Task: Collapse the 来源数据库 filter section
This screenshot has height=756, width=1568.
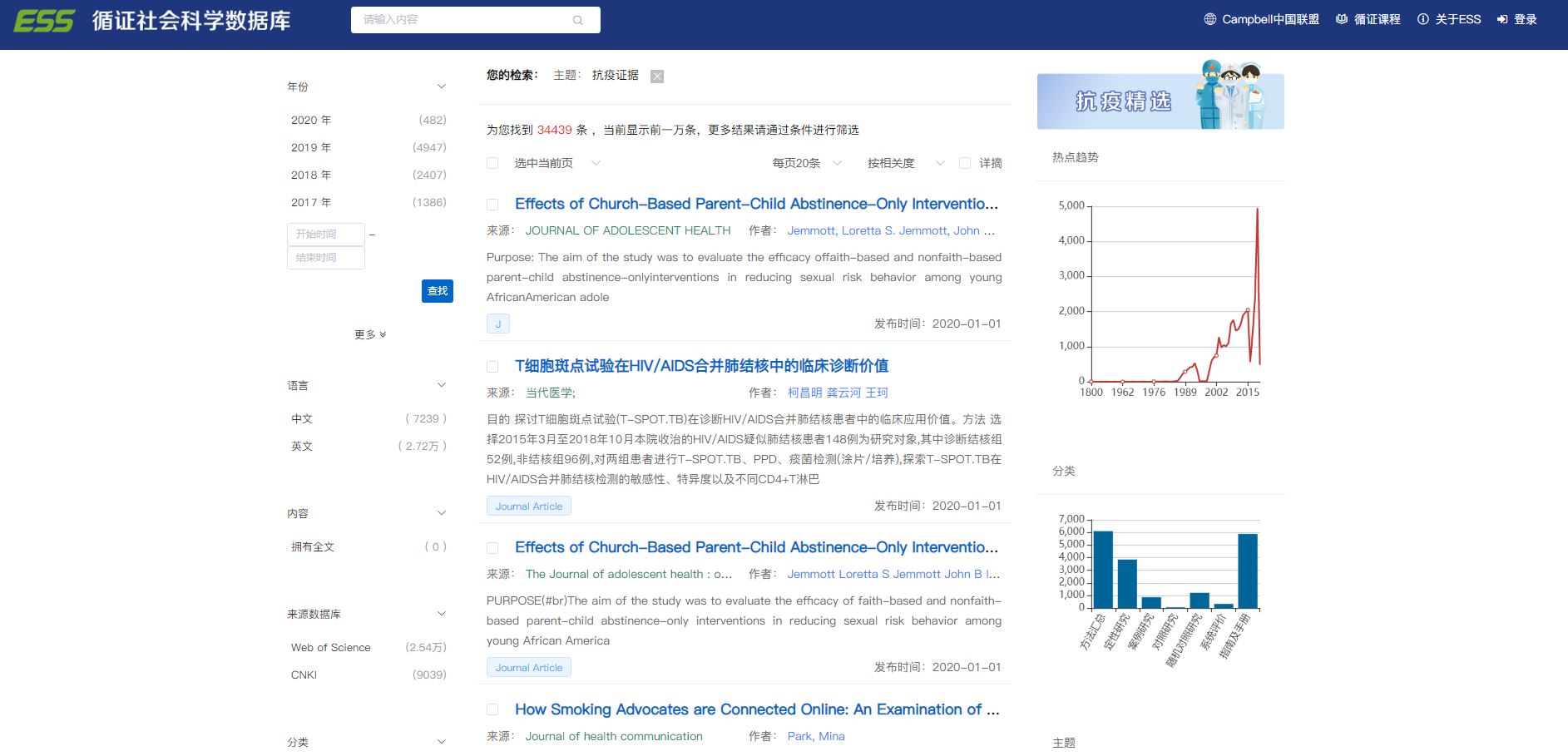Action: [442, 614]
